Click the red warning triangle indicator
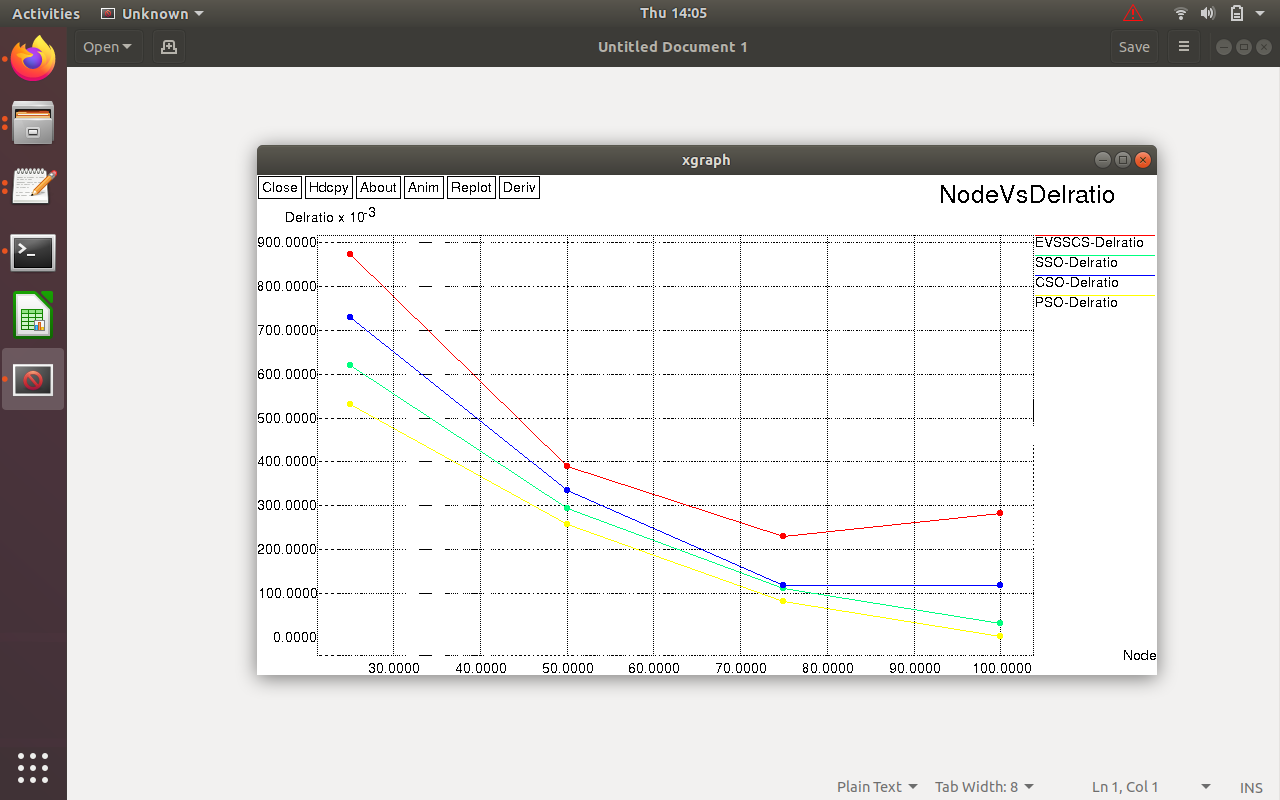Viewport: 1280px width, 800px height. click(x=1133, y=13)
